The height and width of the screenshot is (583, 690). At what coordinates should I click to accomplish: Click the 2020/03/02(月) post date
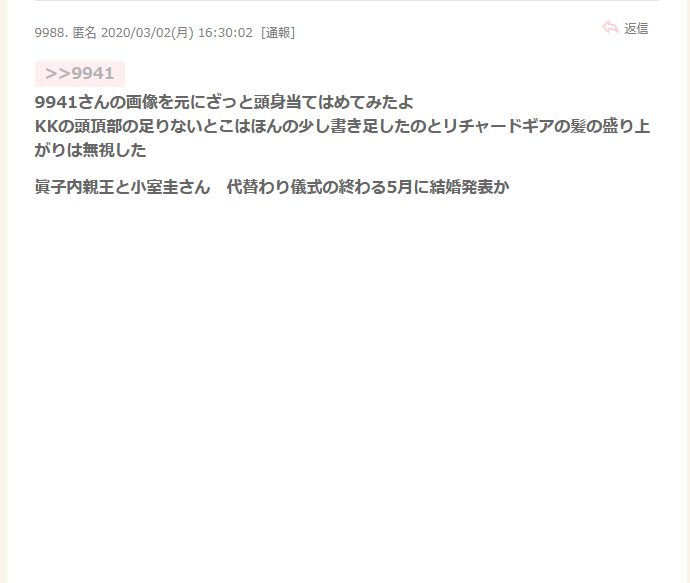click(x=147, y=33)
